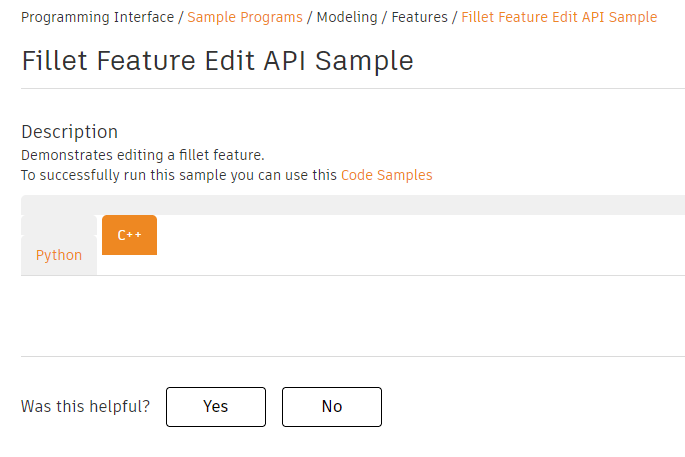The height and width of the screenshot is (457, 685).
Task: Click the divider line above the feedback section
Action: 350,356
